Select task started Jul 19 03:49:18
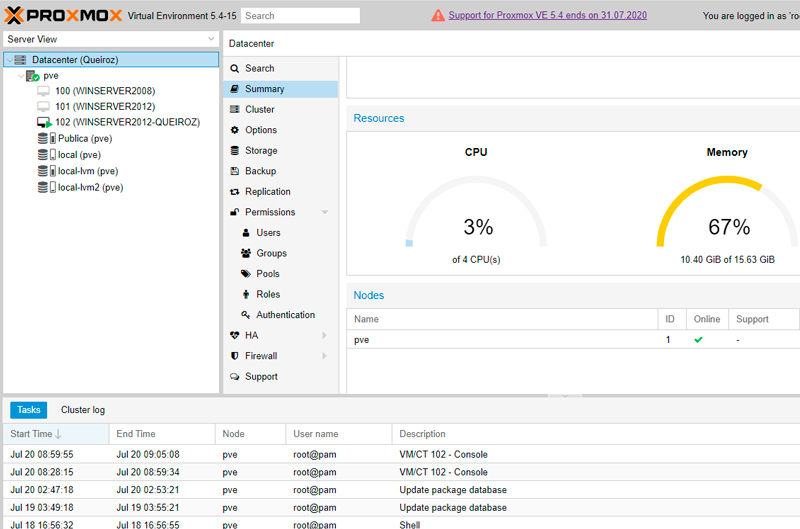 tap(402, 508)
